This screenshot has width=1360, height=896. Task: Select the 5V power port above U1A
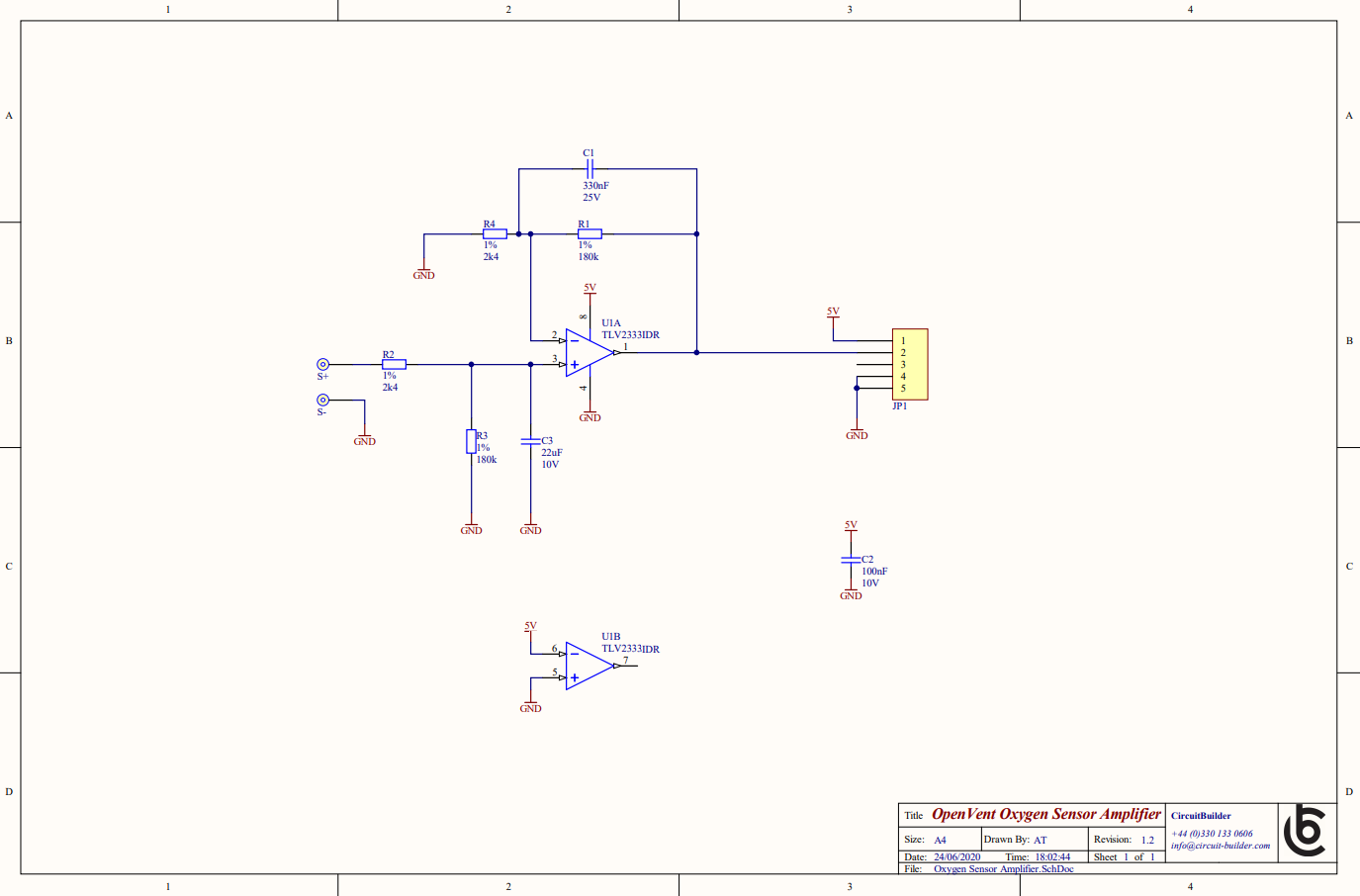(x=589, y=292)
